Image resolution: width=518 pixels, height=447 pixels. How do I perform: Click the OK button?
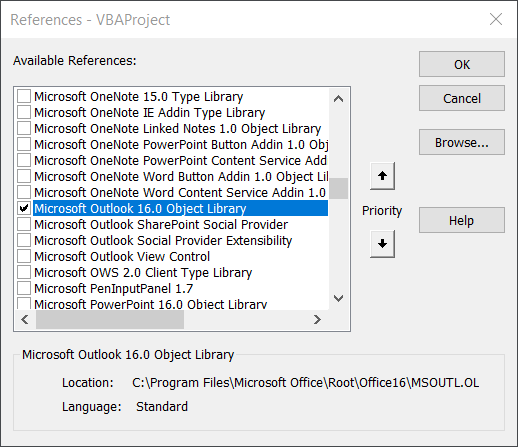(x=462, y=64)
